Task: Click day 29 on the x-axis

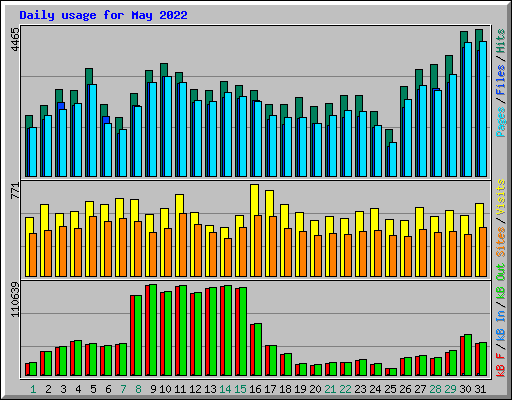Action: (450, 389)
